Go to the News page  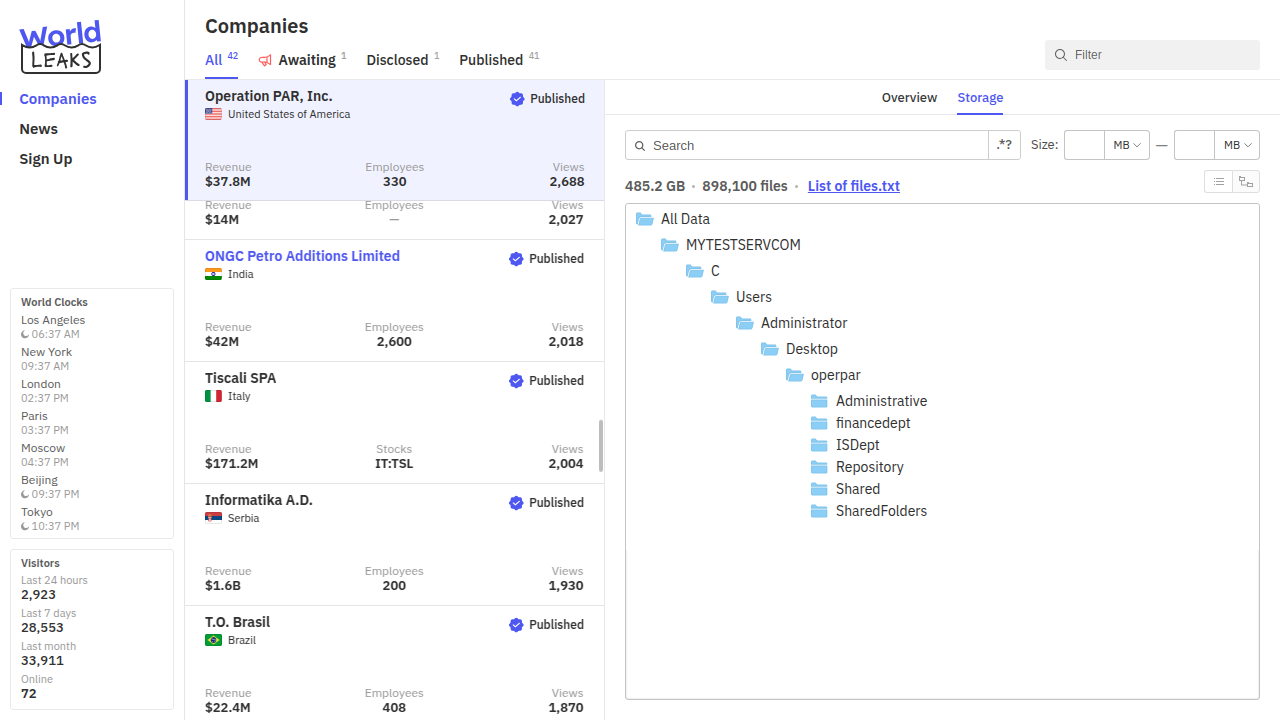click(39, 129)
